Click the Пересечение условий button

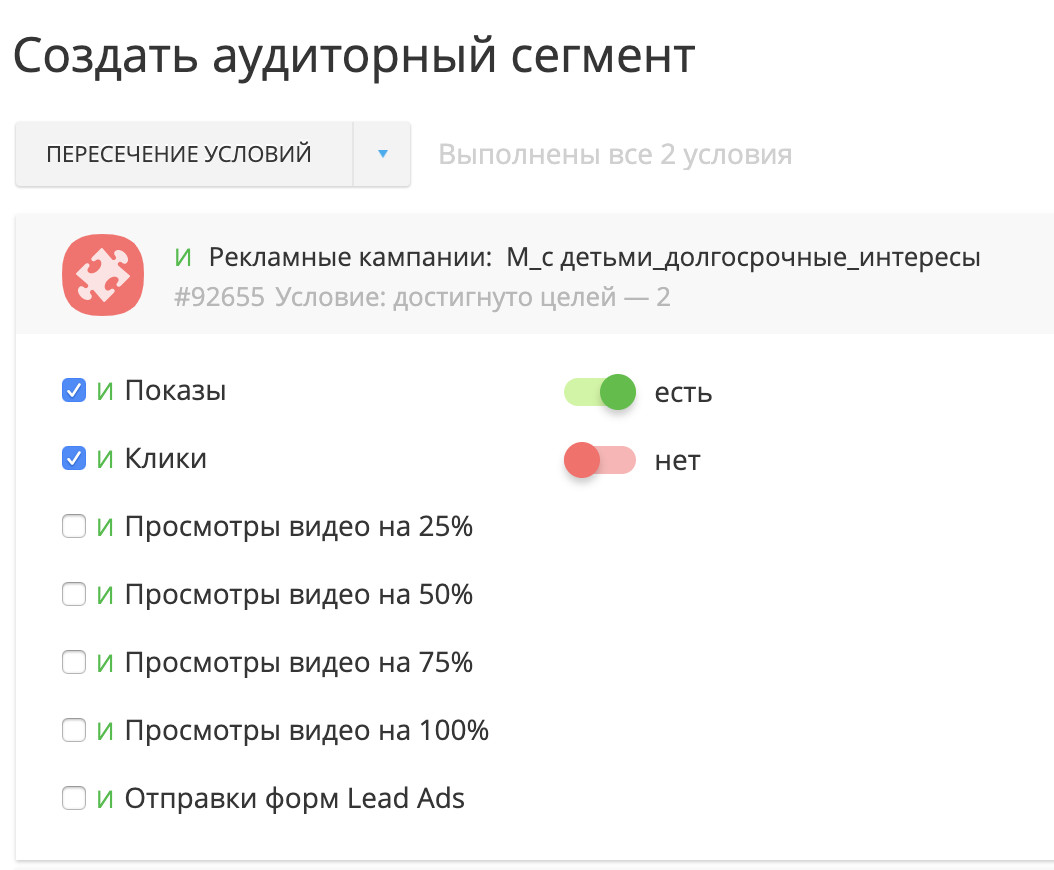180,155
